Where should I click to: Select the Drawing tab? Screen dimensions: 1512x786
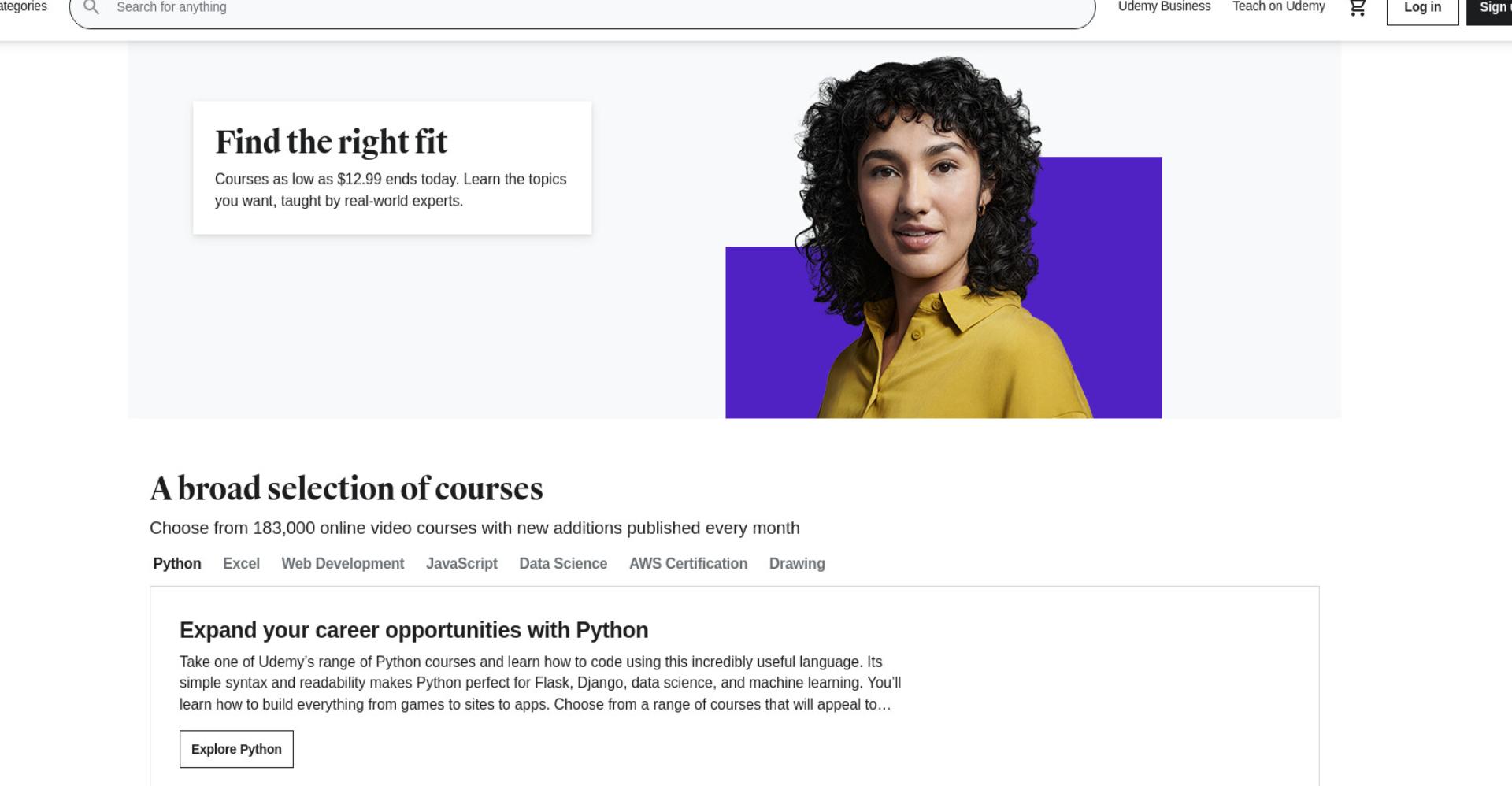click(x=797, y=564)
